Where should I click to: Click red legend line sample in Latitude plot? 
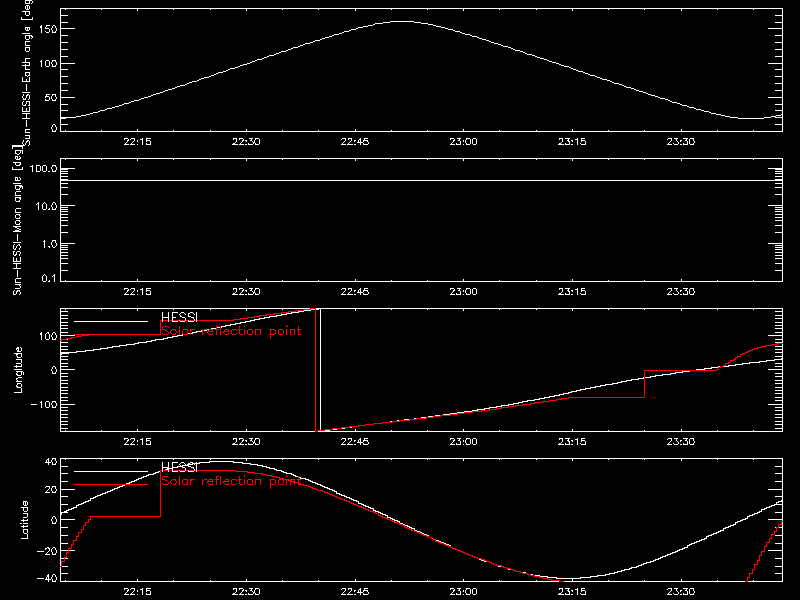pyautogui.click(x=111, y=485)
